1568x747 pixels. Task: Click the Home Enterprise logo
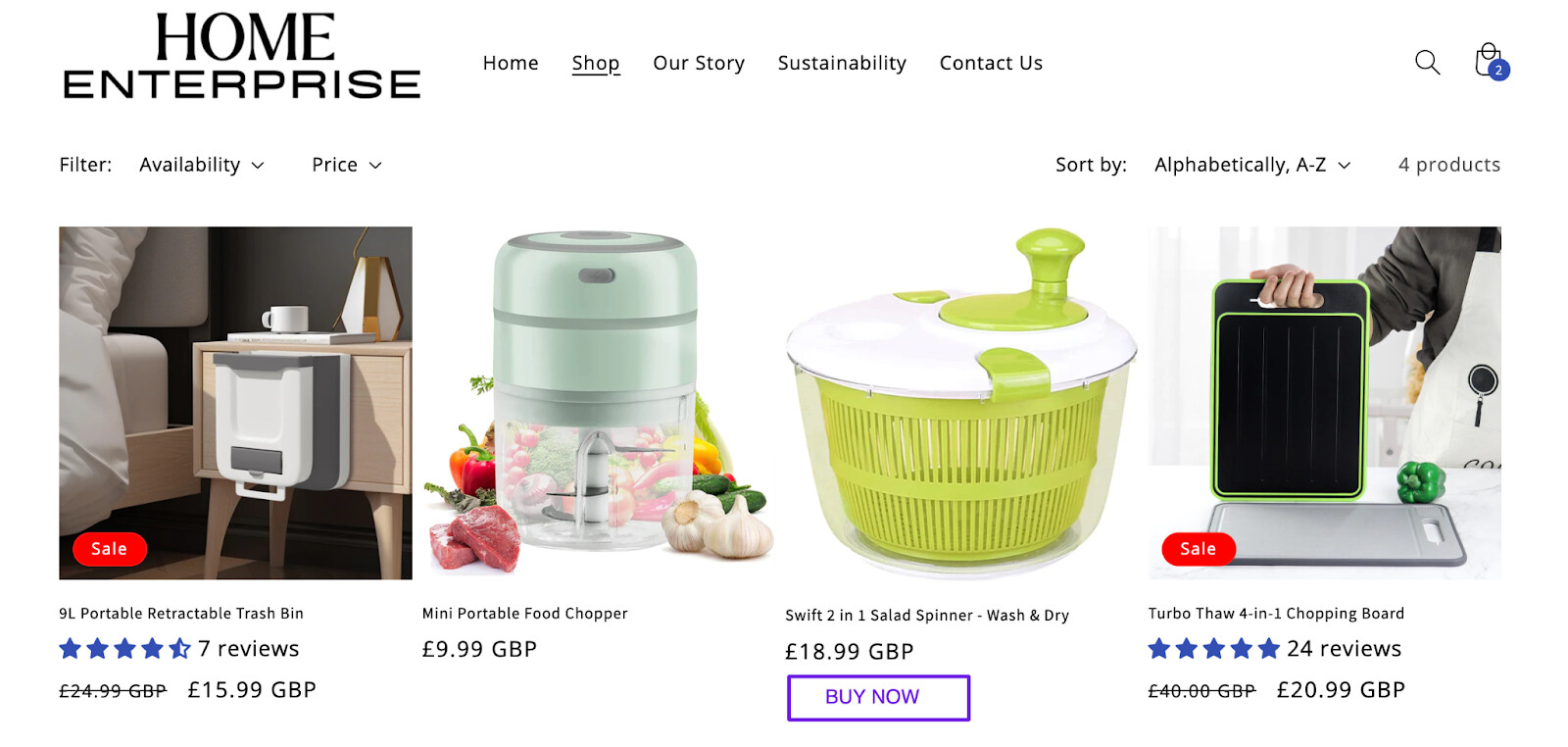[242, 57]
